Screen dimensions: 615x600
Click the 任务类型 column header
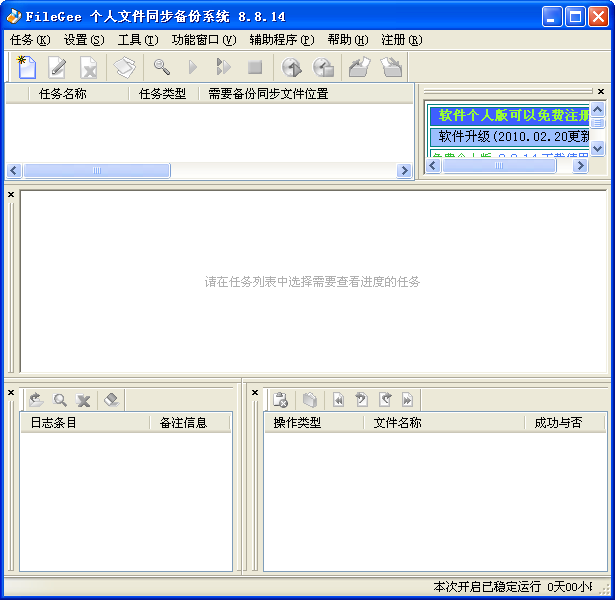point(164,94)
